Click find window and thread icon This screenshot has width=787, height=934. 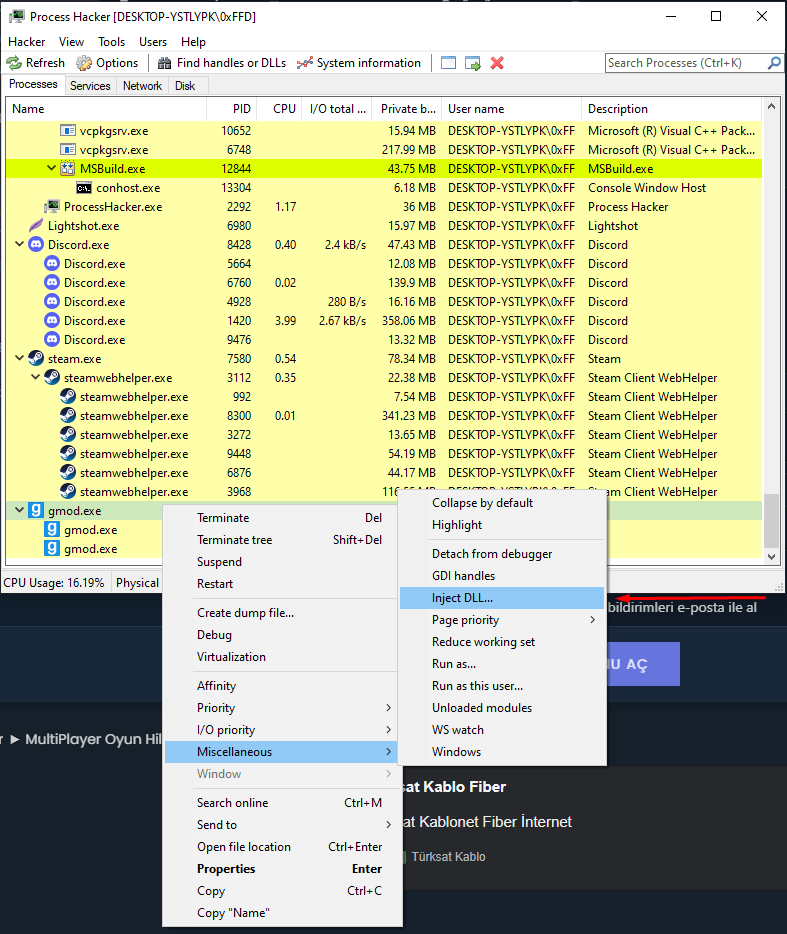tap(472, 63)
